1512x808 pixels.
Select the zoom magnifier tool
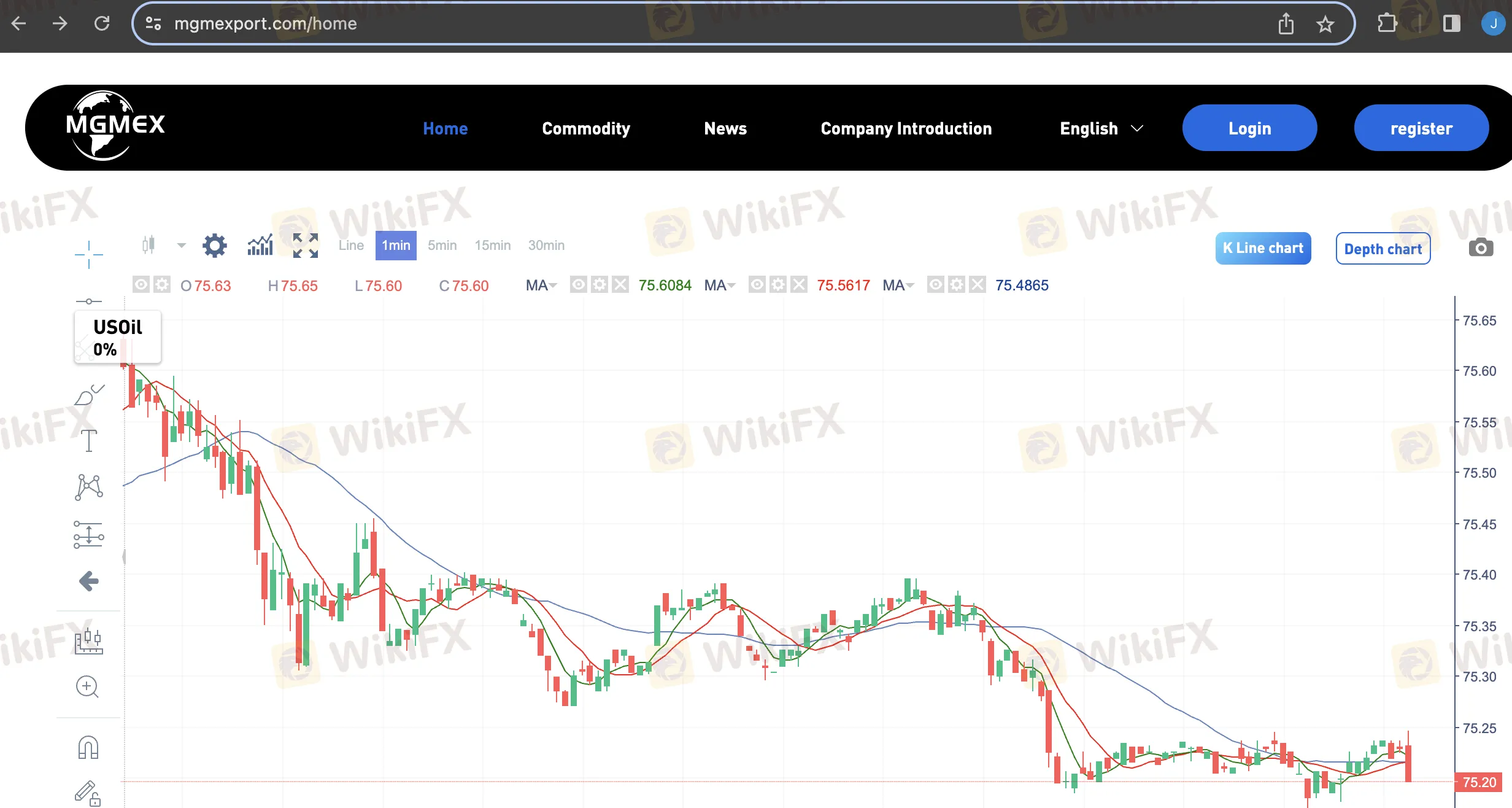(x=88, y=688)
